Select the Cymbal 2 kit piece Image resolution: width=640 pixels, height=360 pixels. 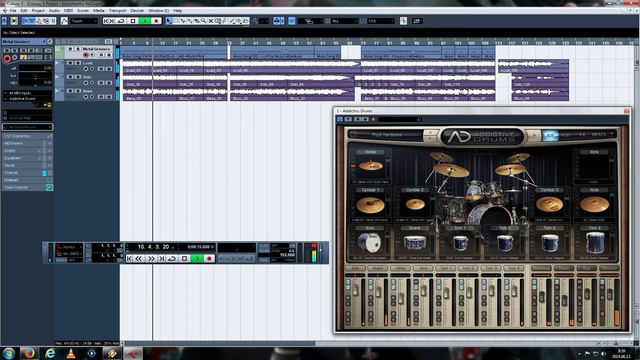pyautogui.click(x=415, y=204)
